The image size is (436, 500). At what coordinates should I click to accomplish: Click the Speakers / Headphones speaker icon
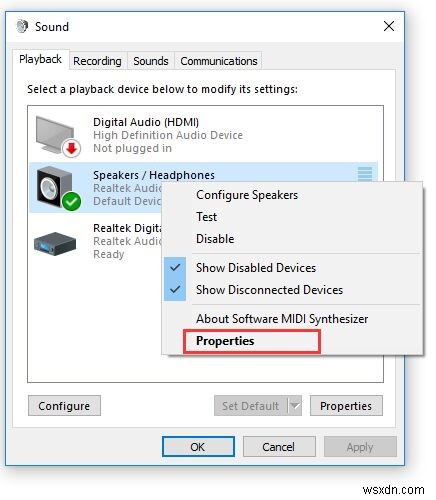pos(58,189)
